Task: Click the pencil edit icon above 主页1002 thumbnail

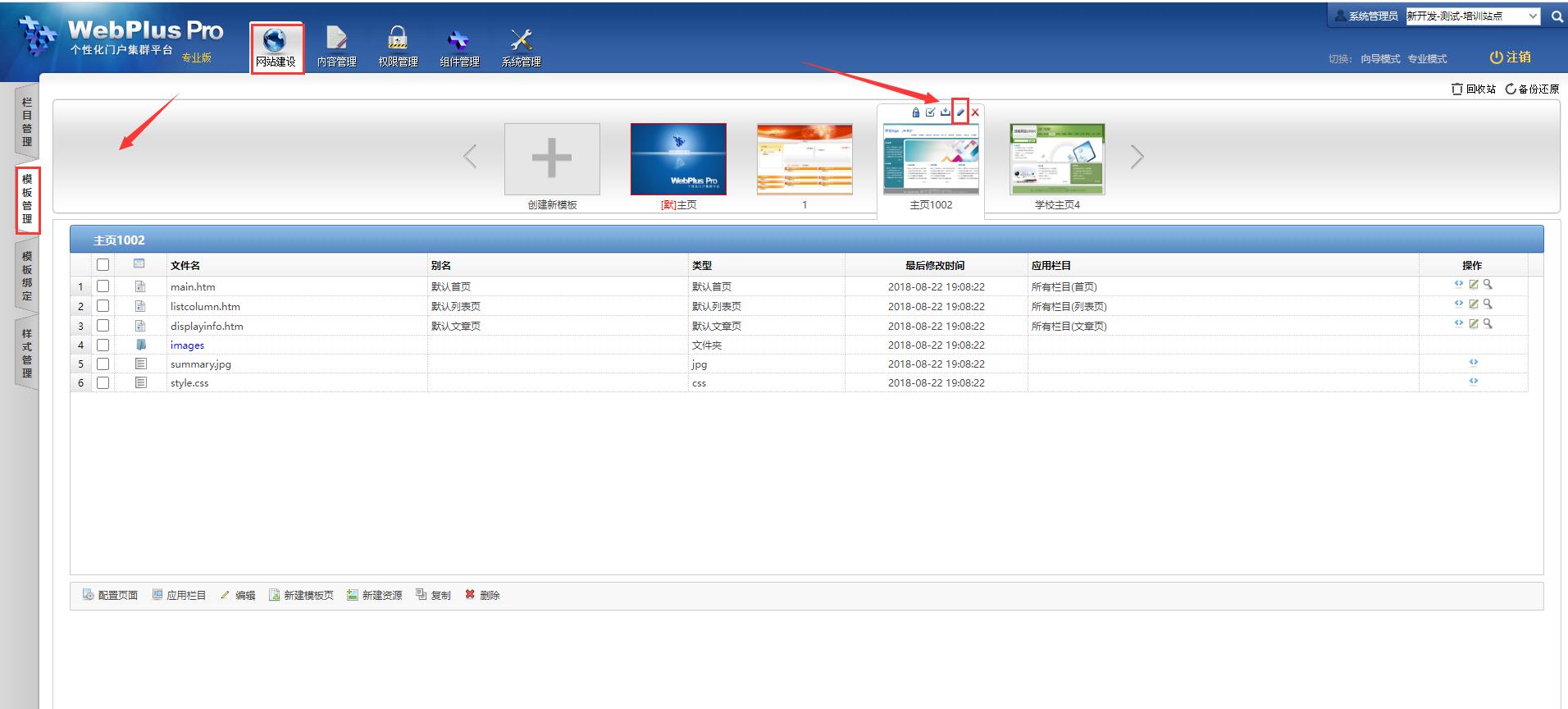Action: (960, 112)
